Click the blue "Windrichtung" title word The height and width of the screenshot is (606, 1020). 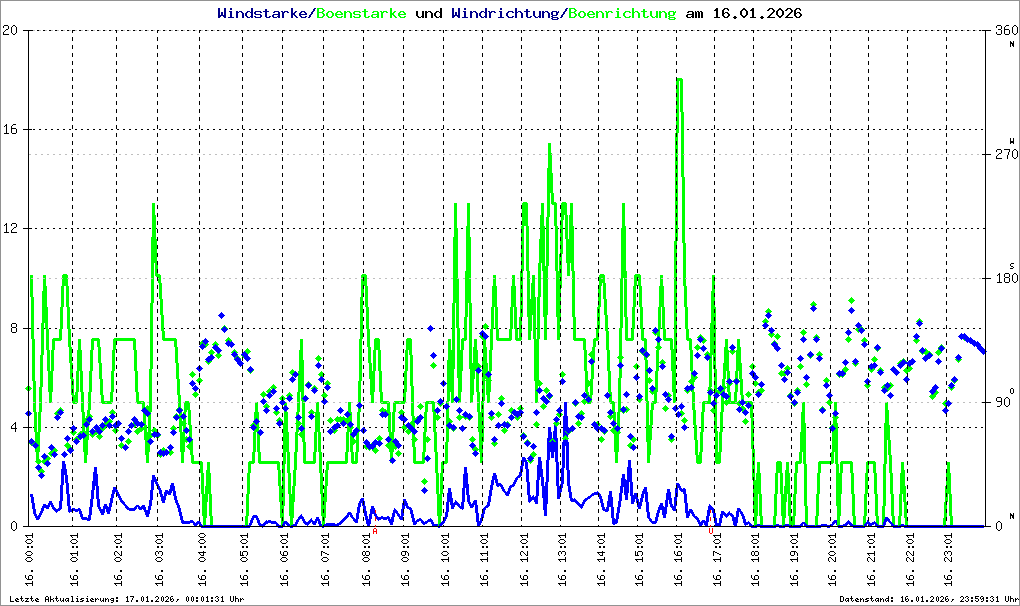pyautogui.click(x=505, y=14)
